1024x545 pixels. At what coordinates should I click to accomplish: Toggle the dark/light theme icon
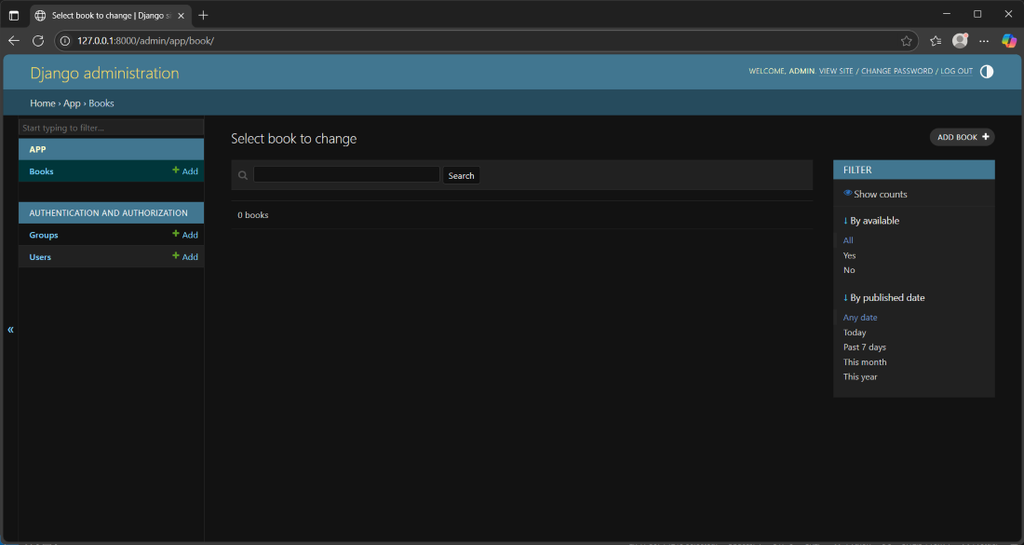[986, 71]
